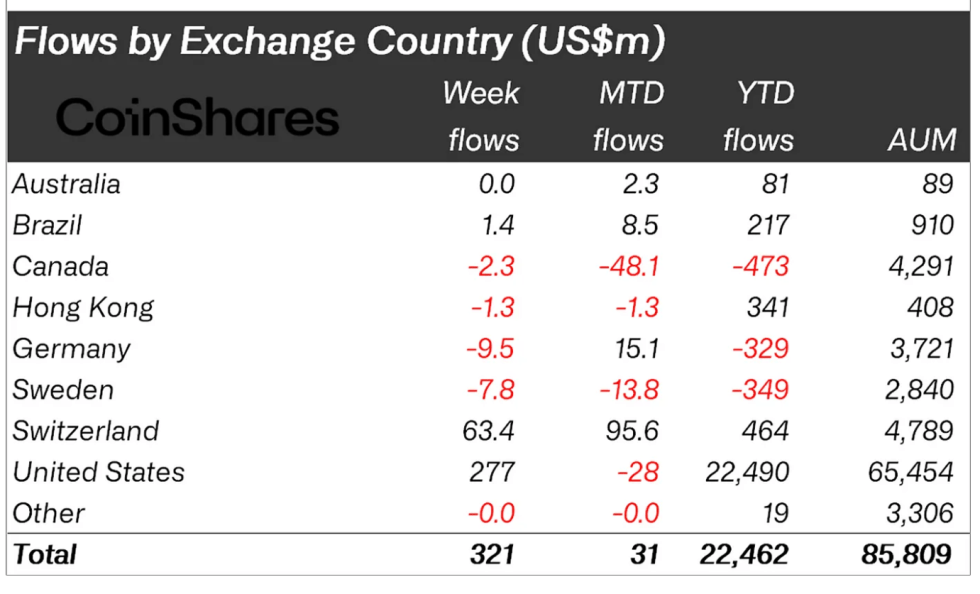Click the Week flows column header
The width and height of the screenshot is (980, 594).
pyautogui.click(x=482, y=116)
